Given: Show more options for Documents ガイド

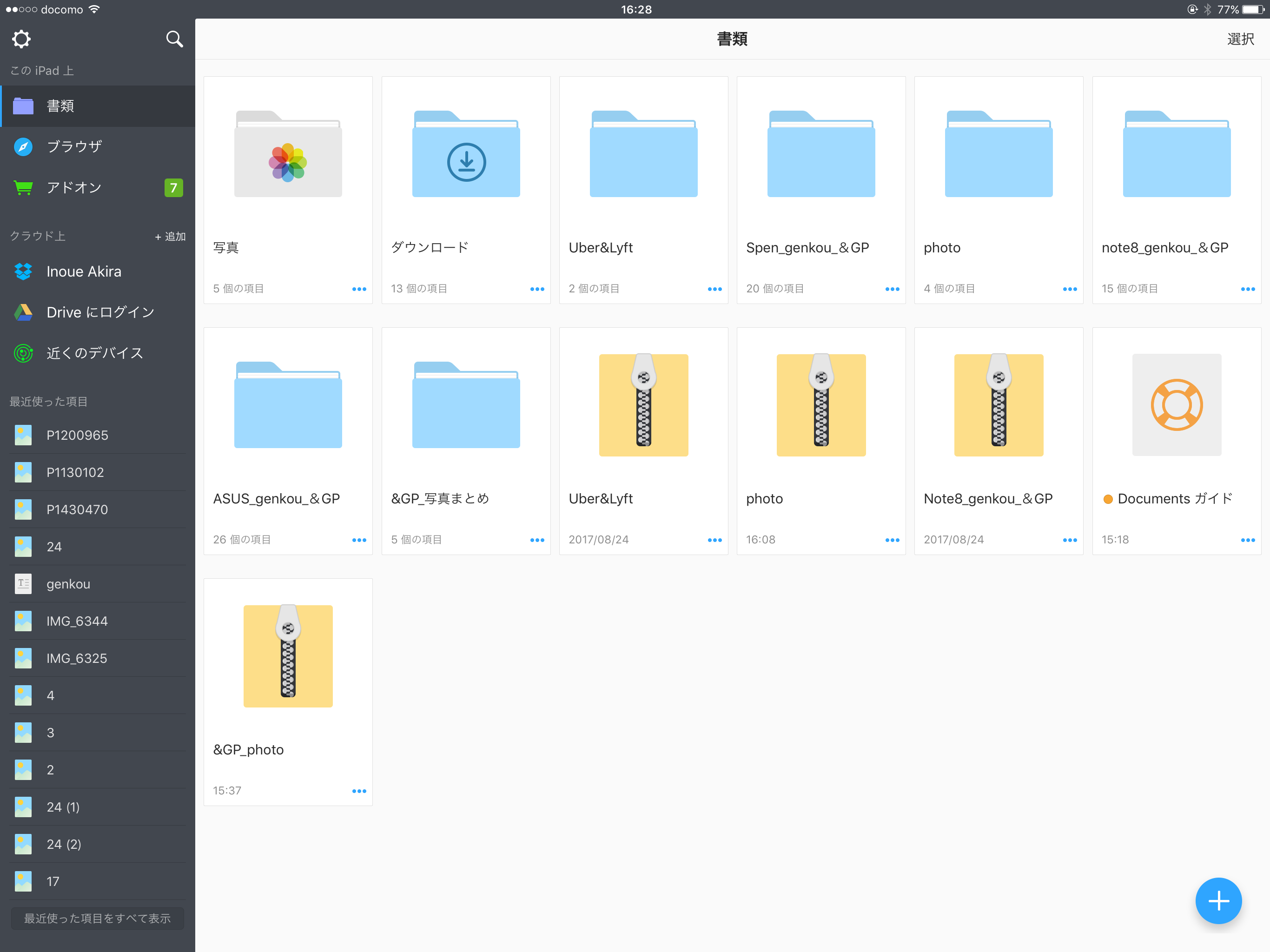Looking at the screenshot, I should pos(1247,540).
